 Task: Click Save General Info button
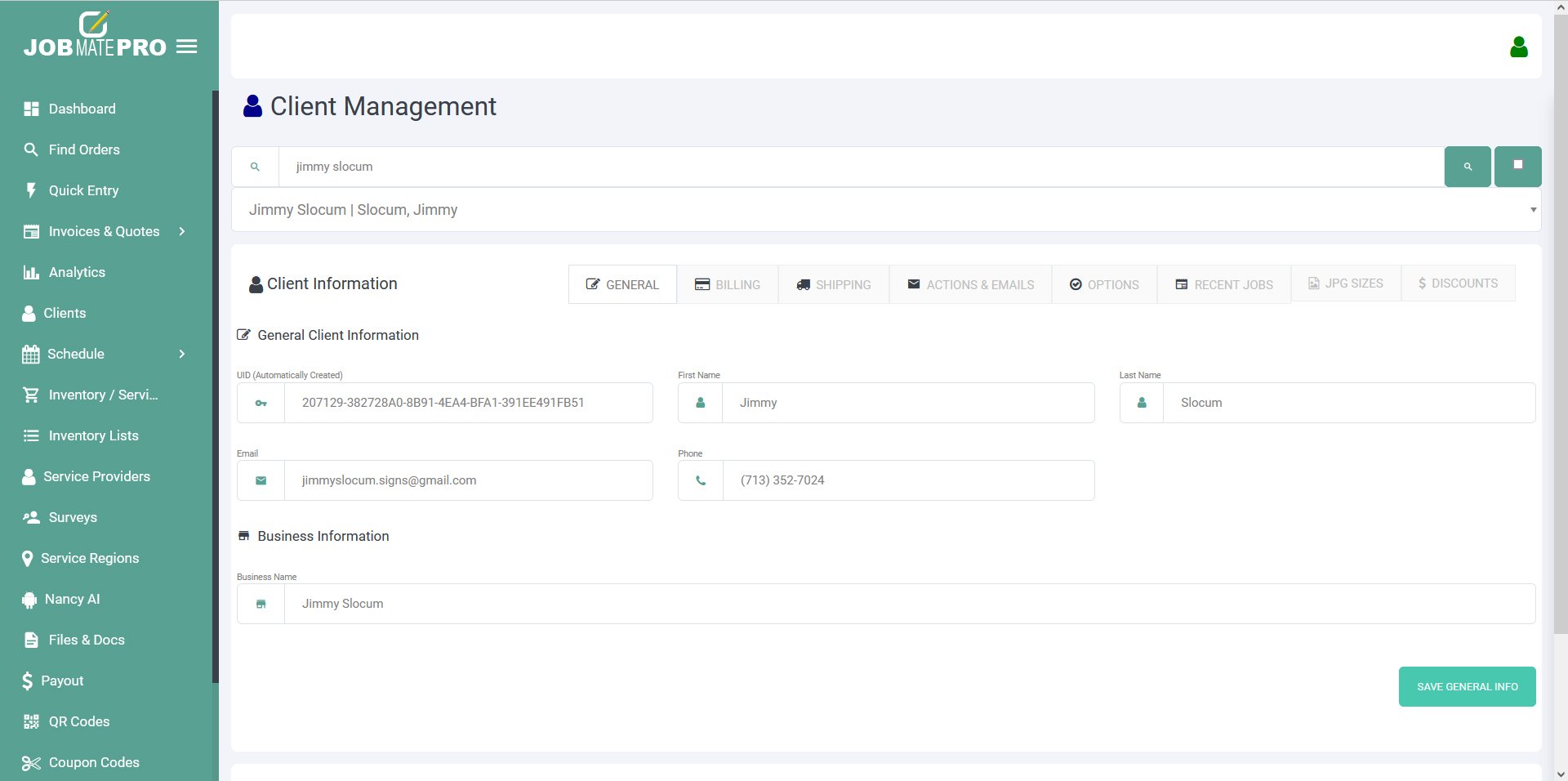1467,686
